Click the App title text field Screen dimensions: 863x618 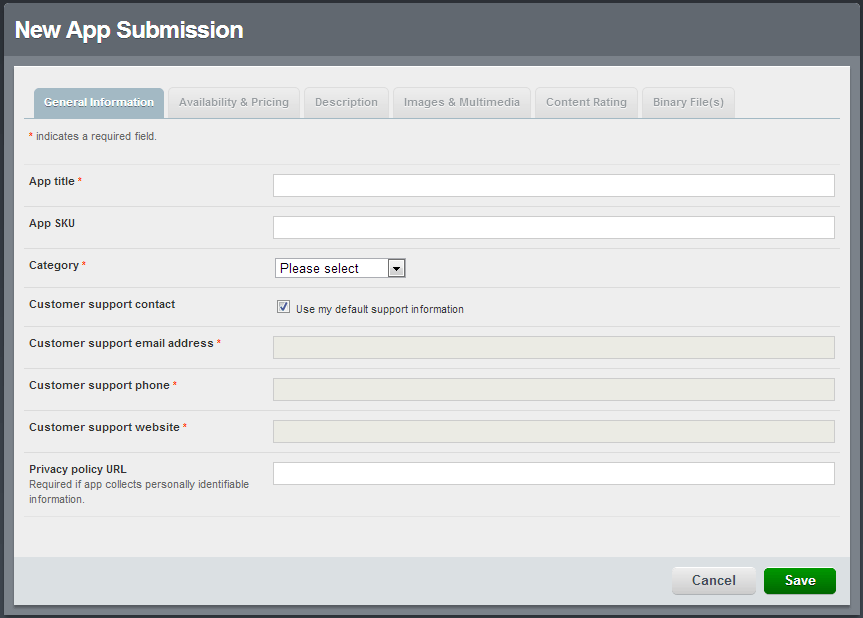(x=553, y=186)
